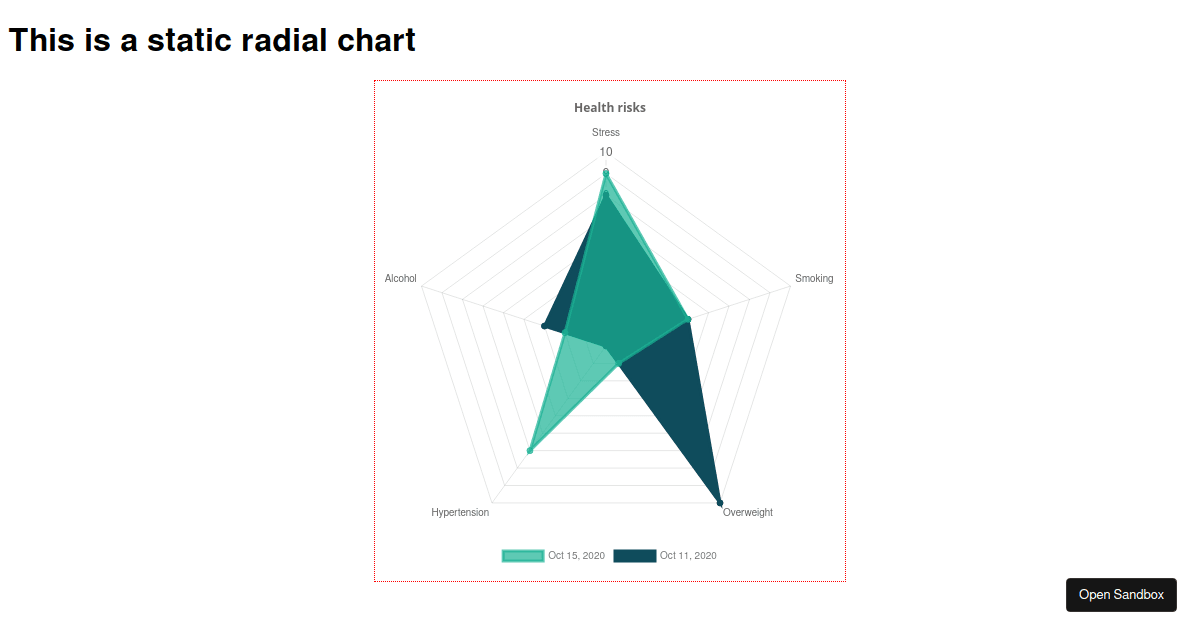Select the Stress data point at the top
The width and height of the screenshot is (1200, 630).
pos(605,170)
